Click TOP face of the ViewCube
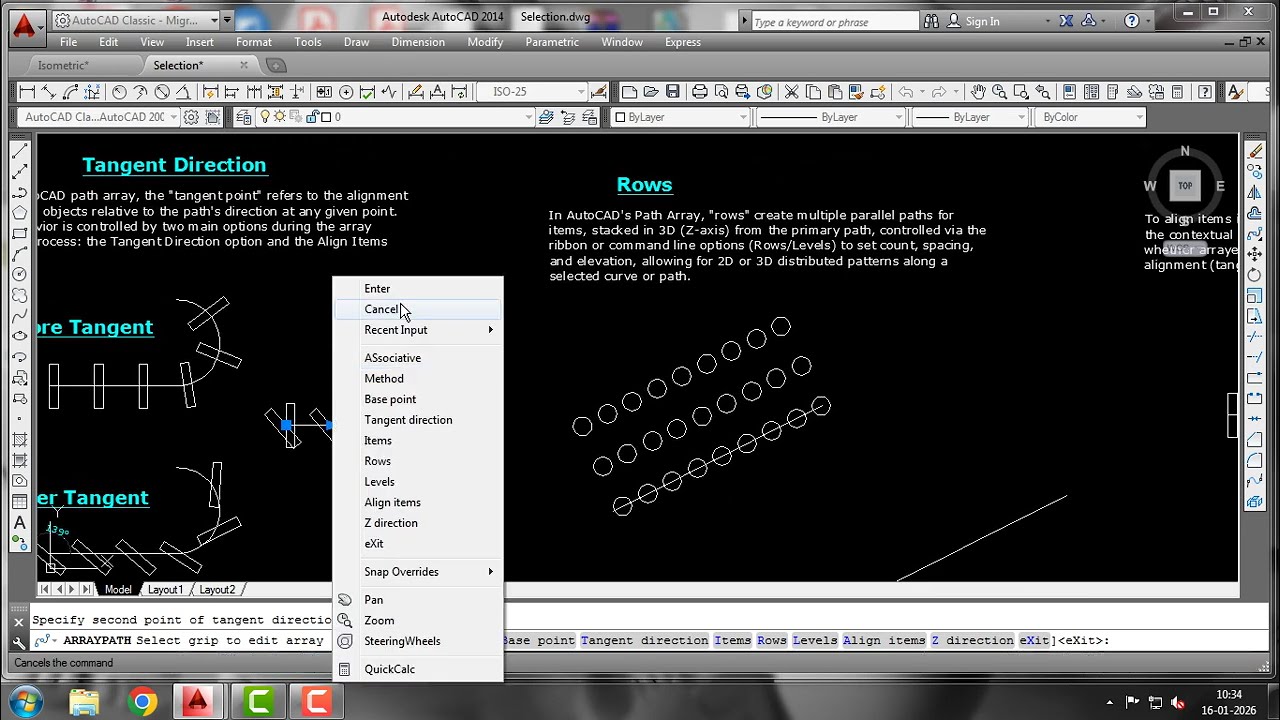1280x720 pixels. tap(1185, 186)
